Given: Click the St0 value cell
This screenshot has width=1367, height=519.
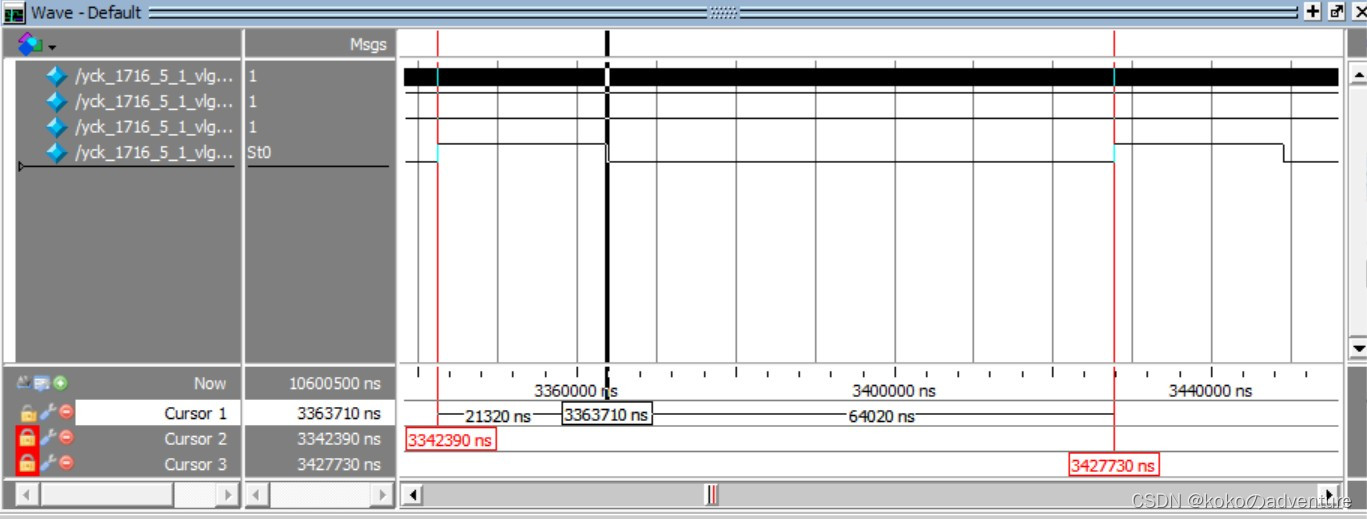Looking at the screenshot, I should 259,153.
